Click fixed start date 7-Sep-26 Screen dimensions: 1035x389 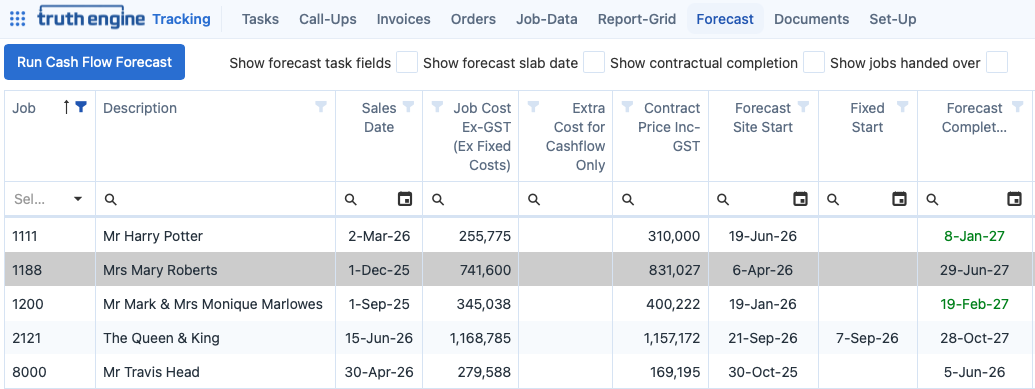(x=867, y=338)
